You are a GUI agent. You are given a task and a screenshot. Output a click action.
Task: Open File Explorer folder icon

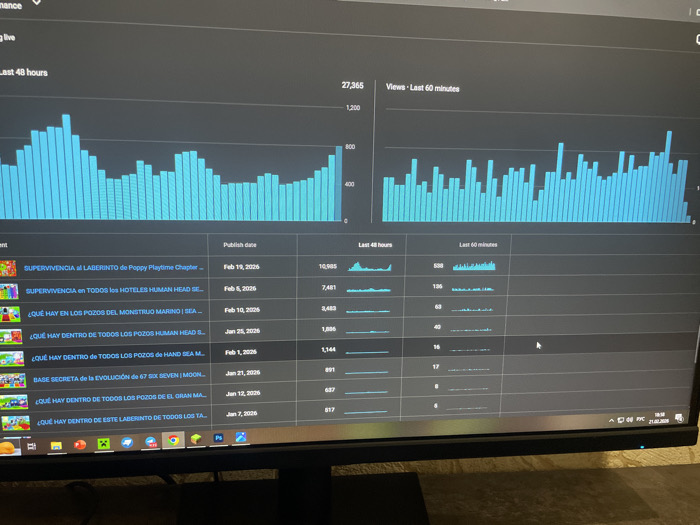point(56,446)
